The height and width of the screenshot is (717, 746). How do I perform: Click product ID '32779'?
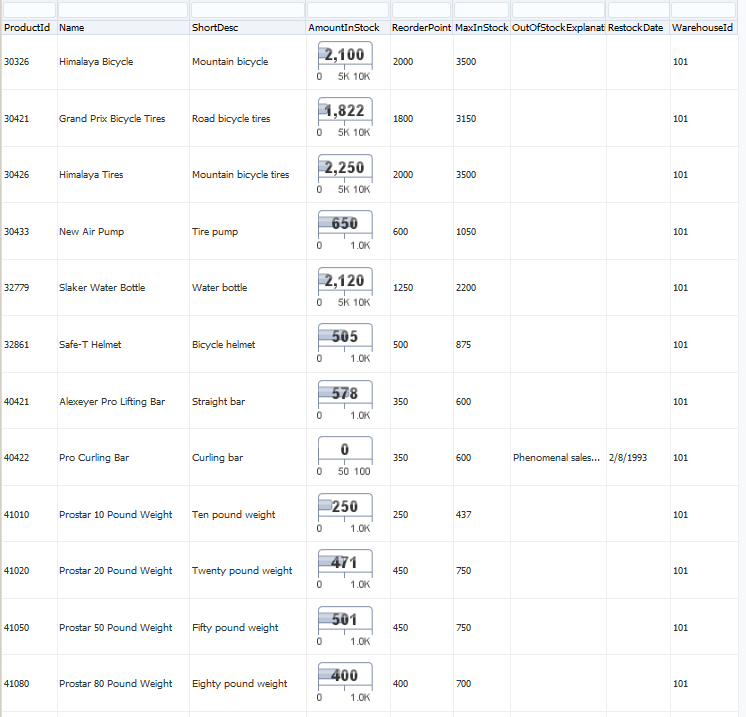point(17,287)
